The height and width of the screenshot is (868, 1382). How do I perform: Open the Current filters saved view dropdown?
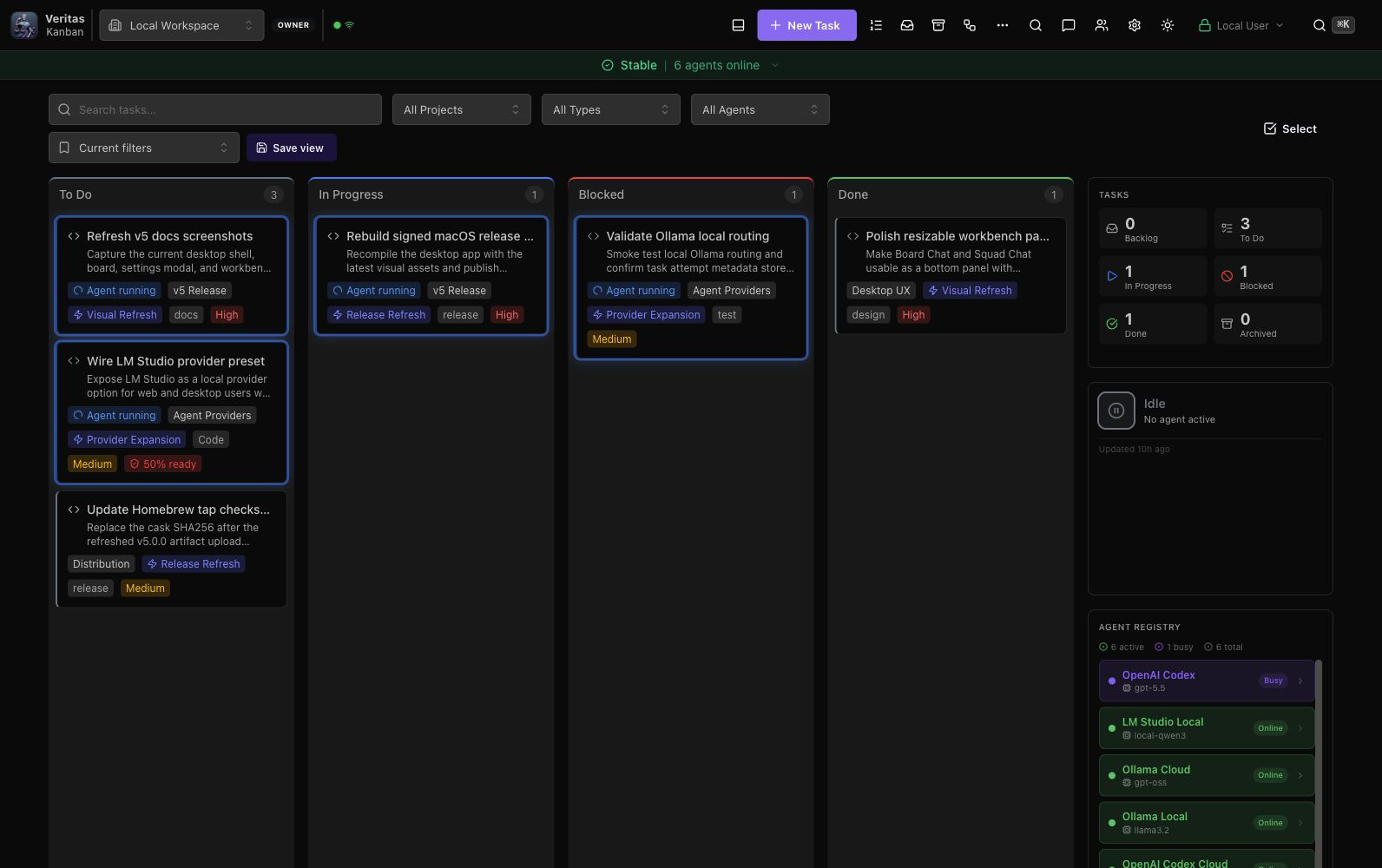tap(144, 148)
